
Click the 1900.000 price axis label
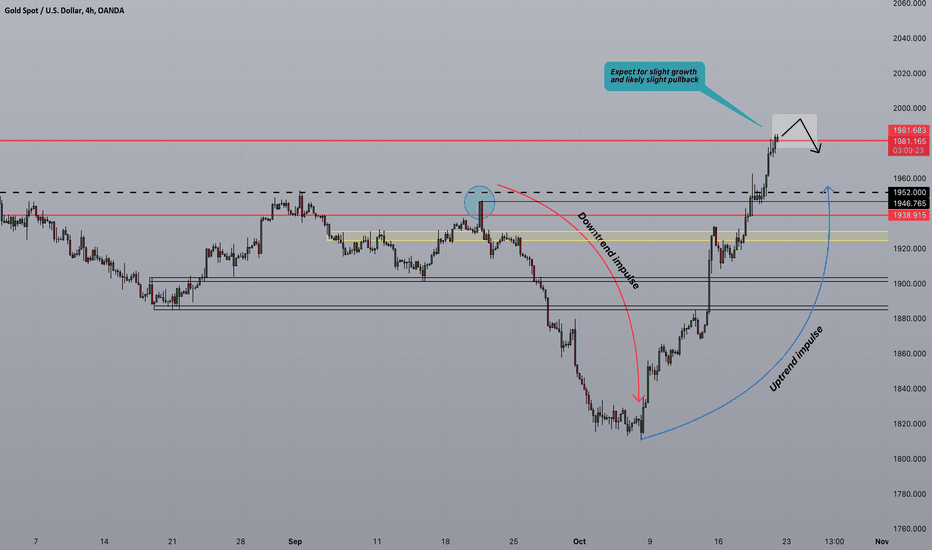(909, 284)
